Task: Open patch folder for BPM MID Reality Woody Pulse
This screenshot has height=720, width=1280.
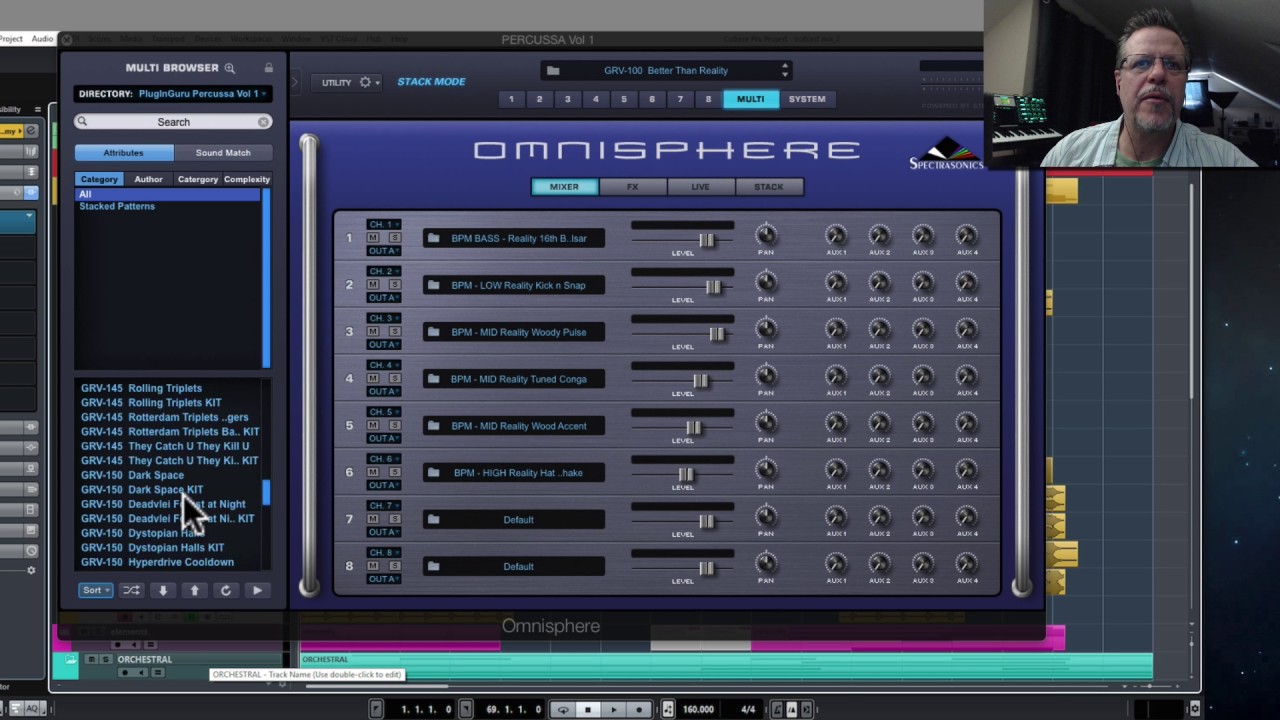Action: coord(433,333)
